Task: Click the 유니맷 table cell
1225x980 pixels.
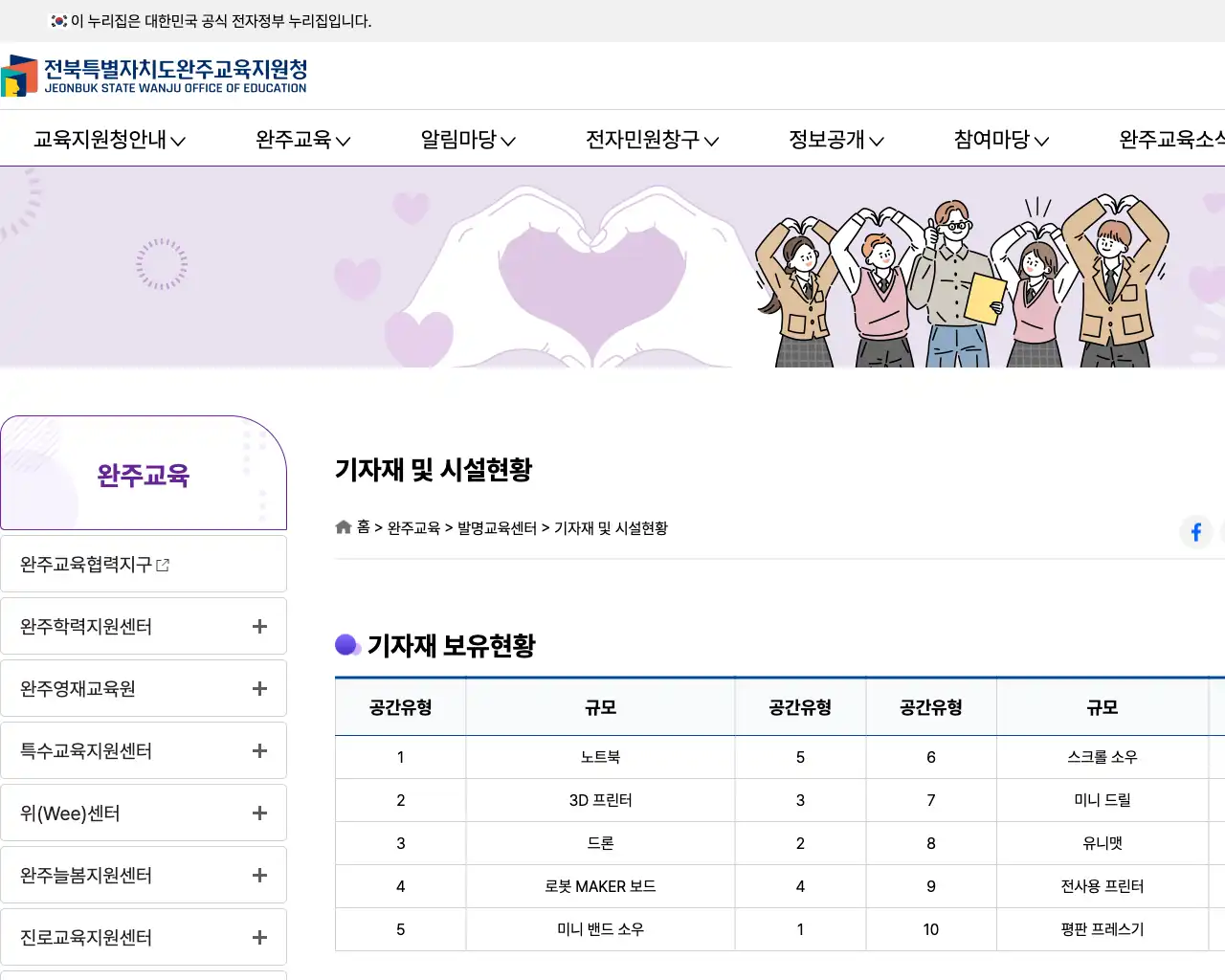Action: click(x=1102, y=843)
